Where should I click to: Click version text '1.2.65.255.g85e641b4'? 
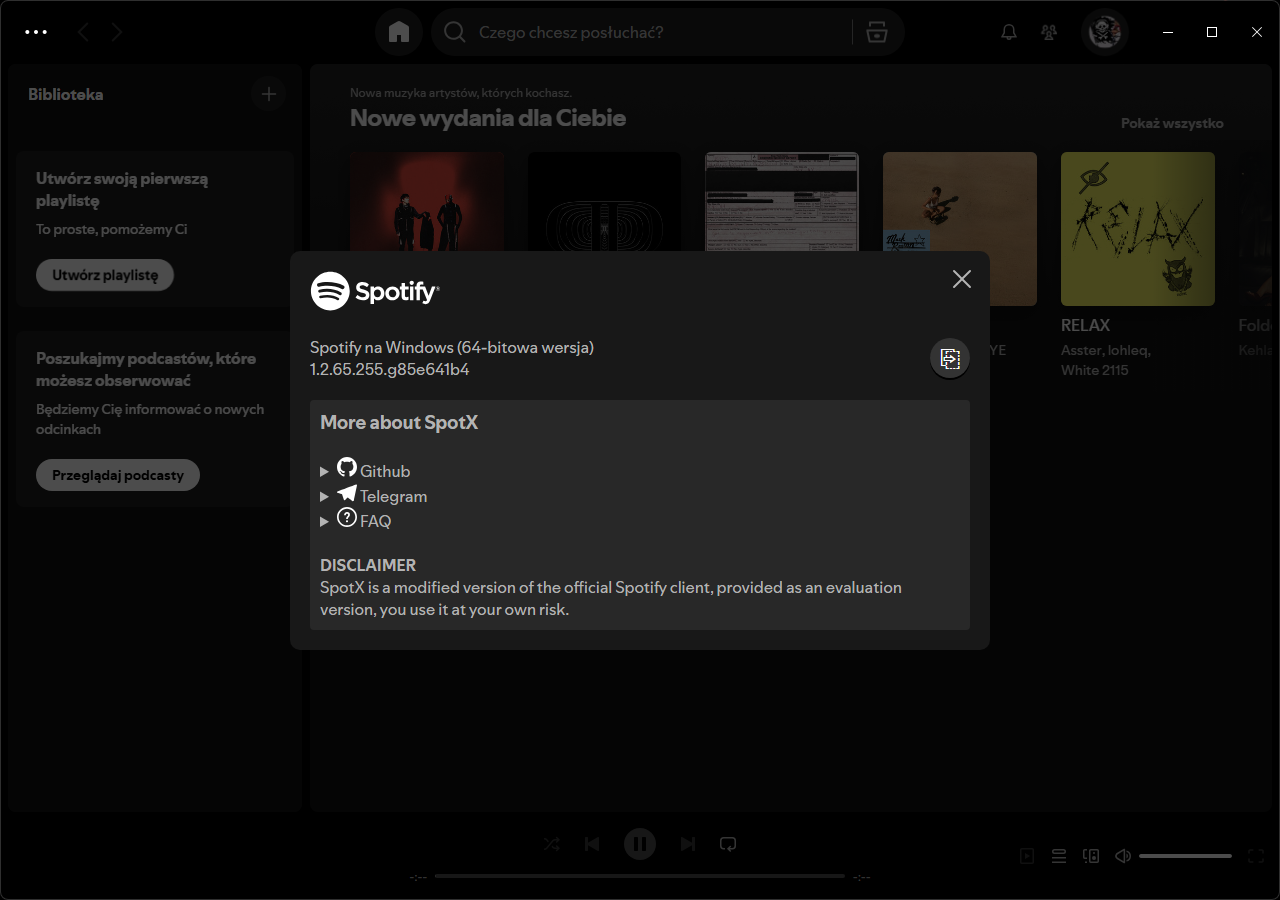(x=390, y=369)
